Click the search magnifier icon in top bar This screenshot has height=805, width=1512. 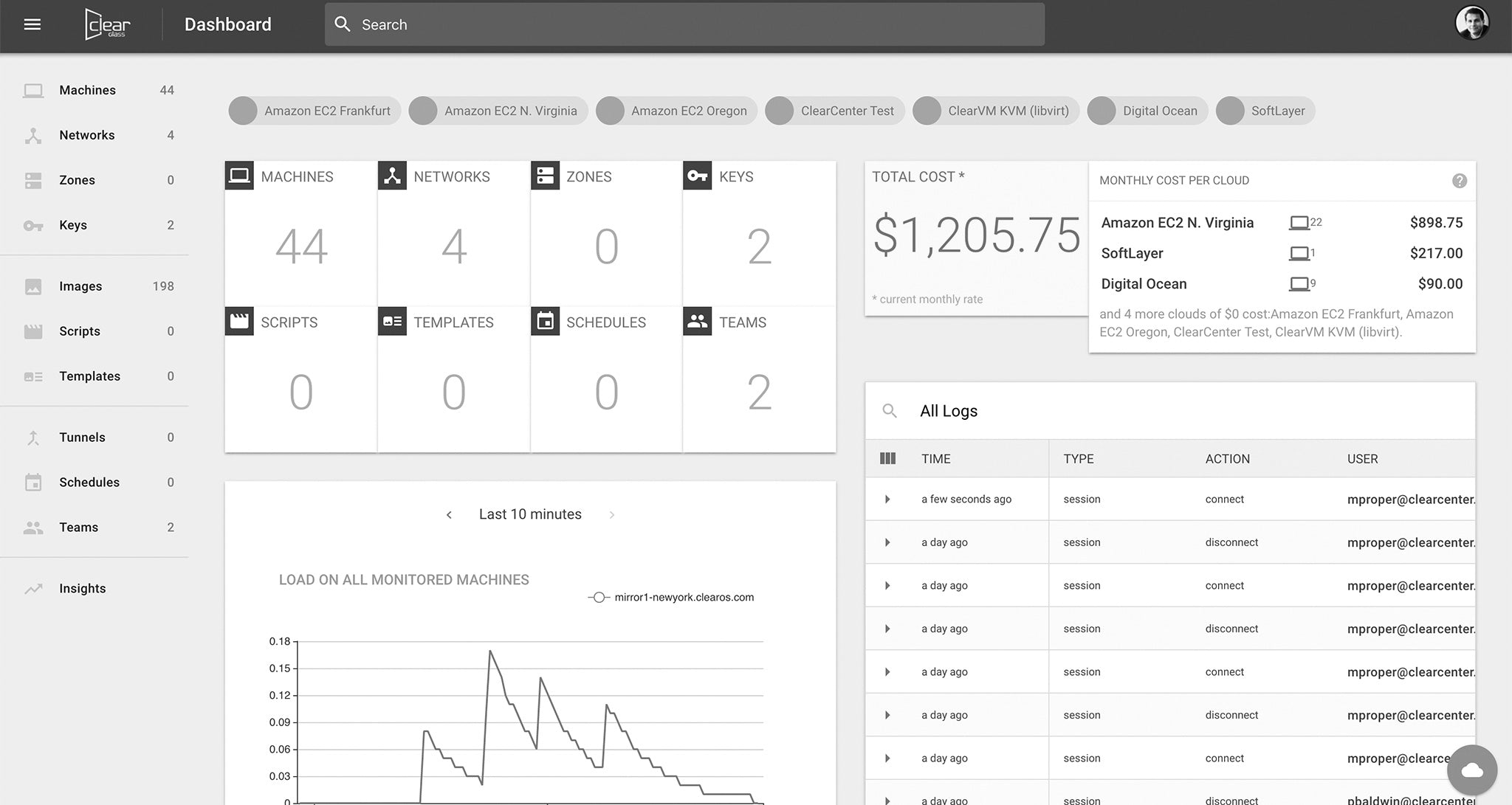(342, 24)
